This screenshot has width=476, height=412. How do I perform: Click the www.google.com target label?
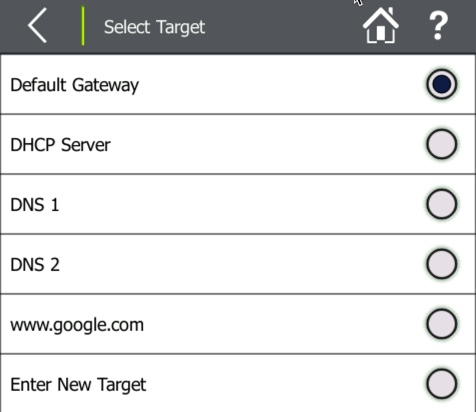[77, 325]
